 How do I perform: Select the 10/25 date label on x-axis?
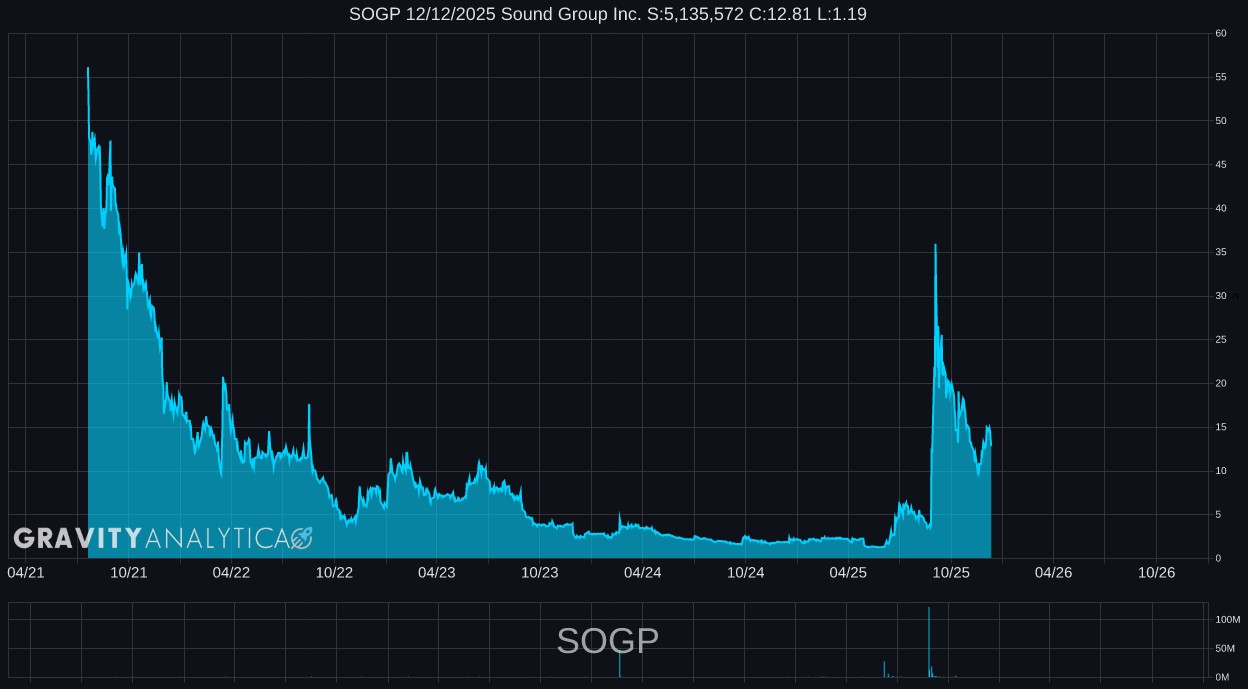coord(951,573)
